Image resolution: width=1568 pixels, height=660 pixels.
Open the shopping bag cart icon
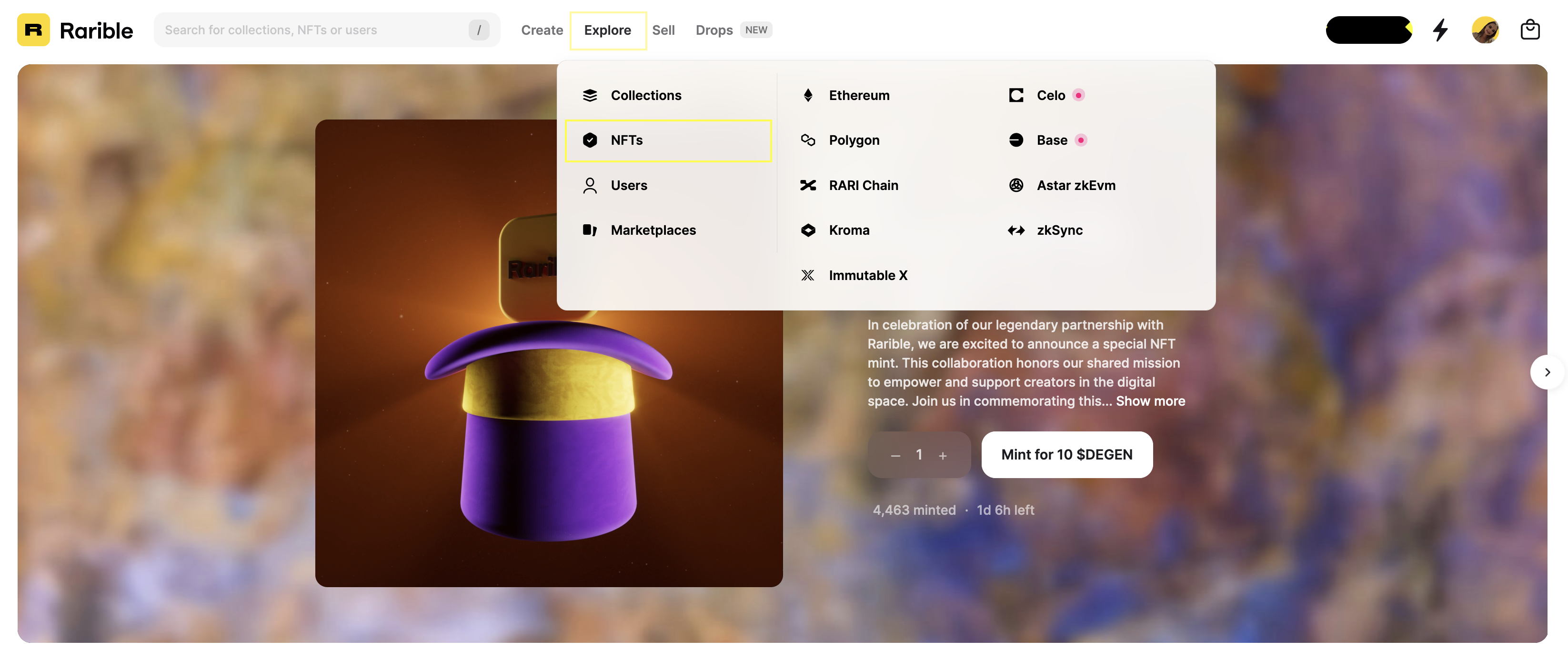pos(1529,30)
